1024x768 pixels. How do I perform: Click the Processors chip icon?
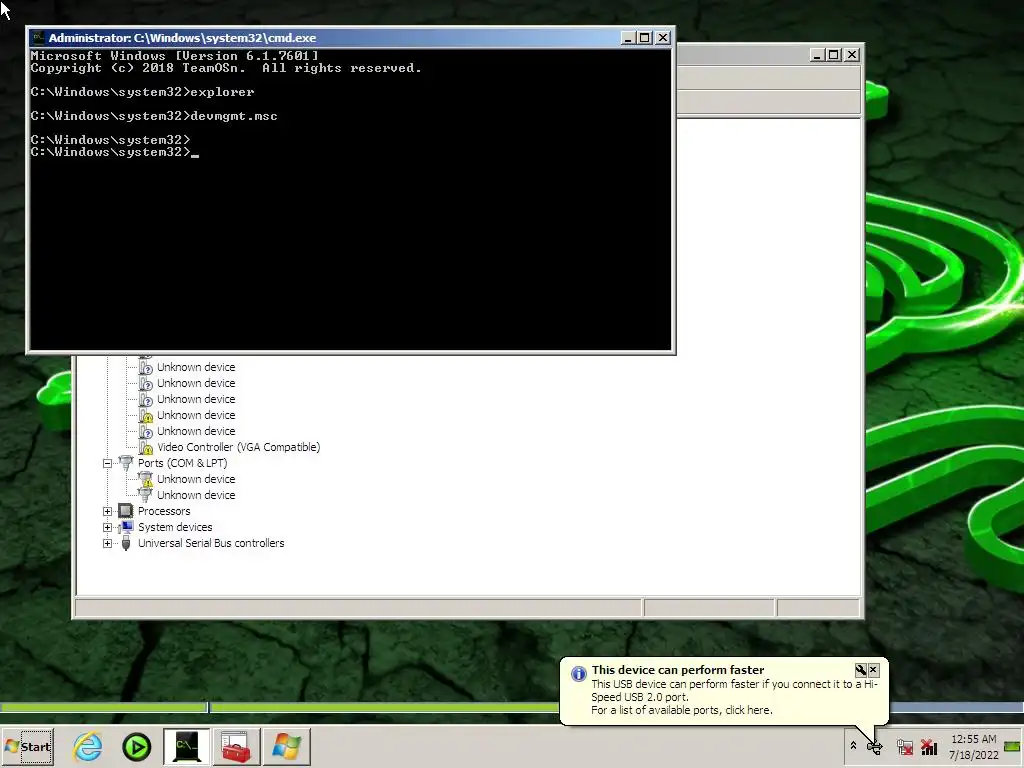125,511
